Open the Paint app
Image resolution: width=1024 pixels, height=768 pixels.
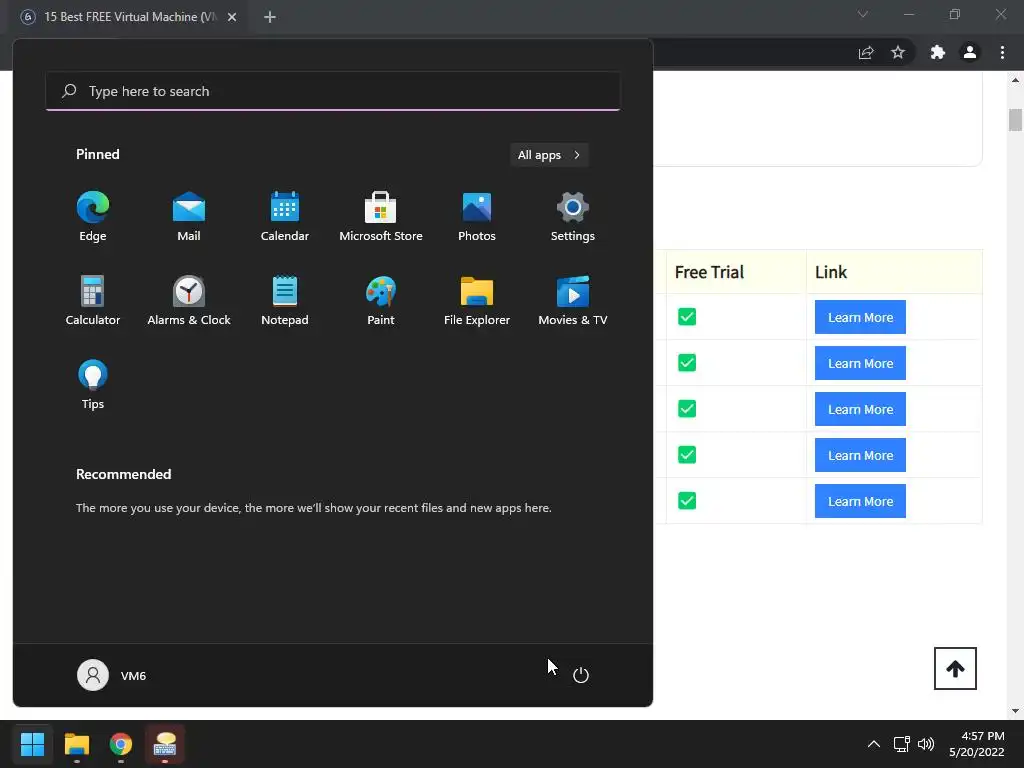point(381,301)
